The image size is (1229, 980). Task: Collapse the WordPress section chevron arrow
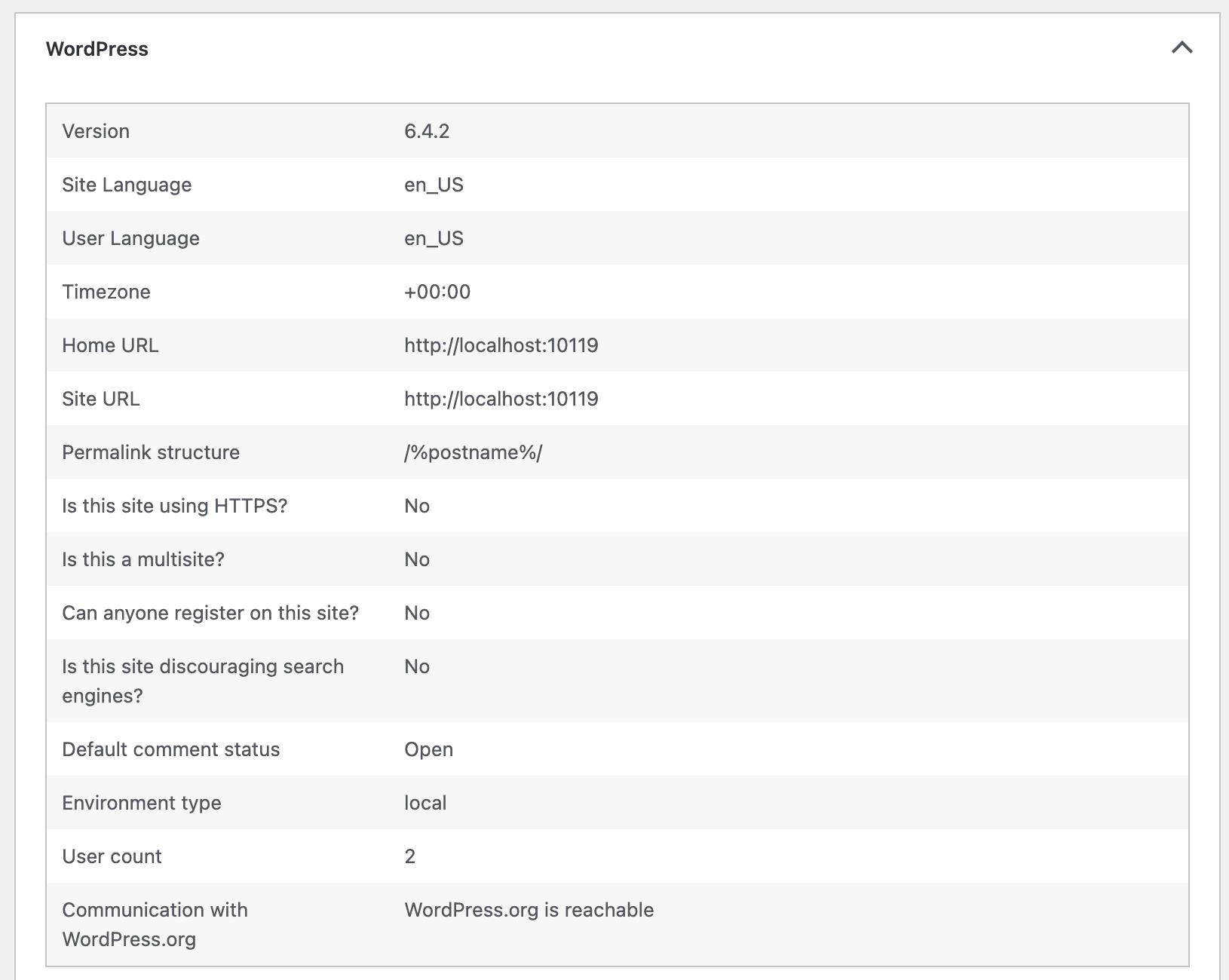pyautogui.click(x=1181, y=48)
